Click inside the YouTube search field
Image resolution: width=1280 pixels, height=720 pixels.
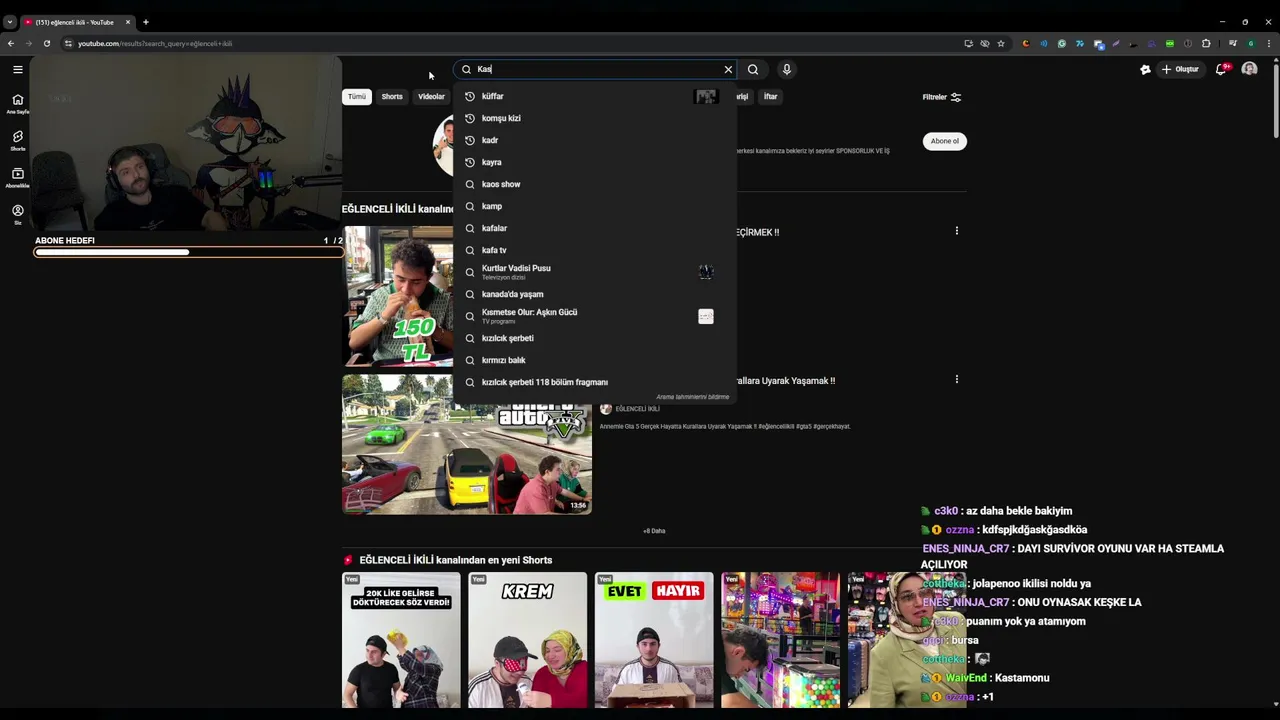click(x=595, y=69)
